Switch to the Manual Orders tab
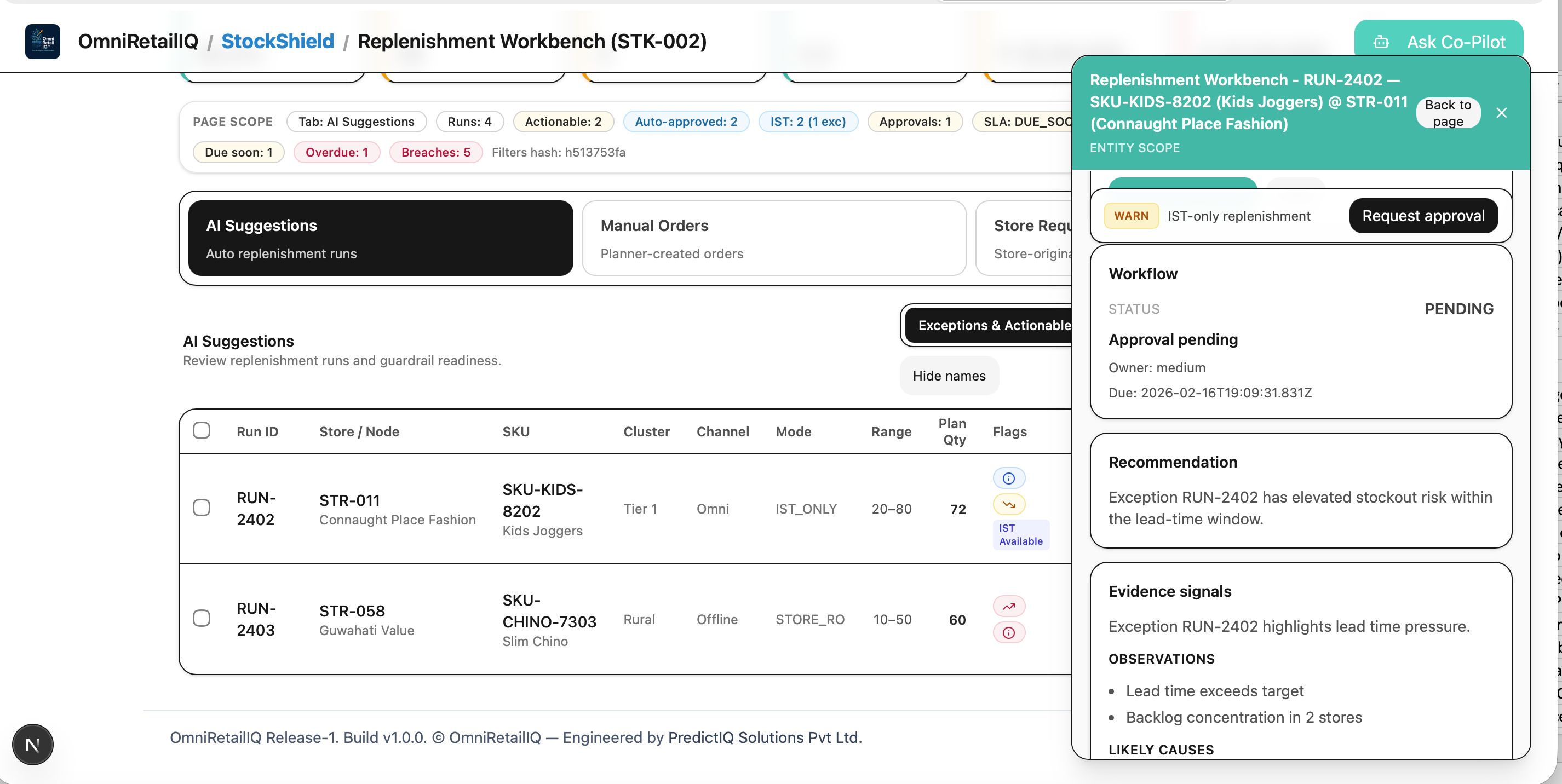1562x784 pixels. click(x=774, y=238)
